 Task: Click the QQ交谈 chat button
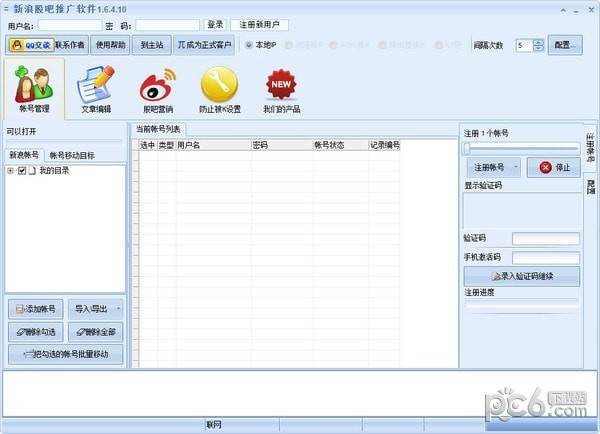point(30,45)
